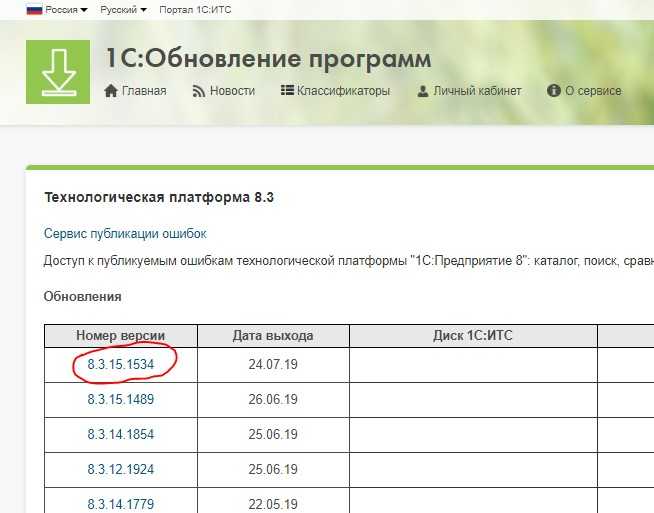This screenshot has width=654, height=513.
Task: Click the date 26.06.19 cell
Action: point(273,399)
